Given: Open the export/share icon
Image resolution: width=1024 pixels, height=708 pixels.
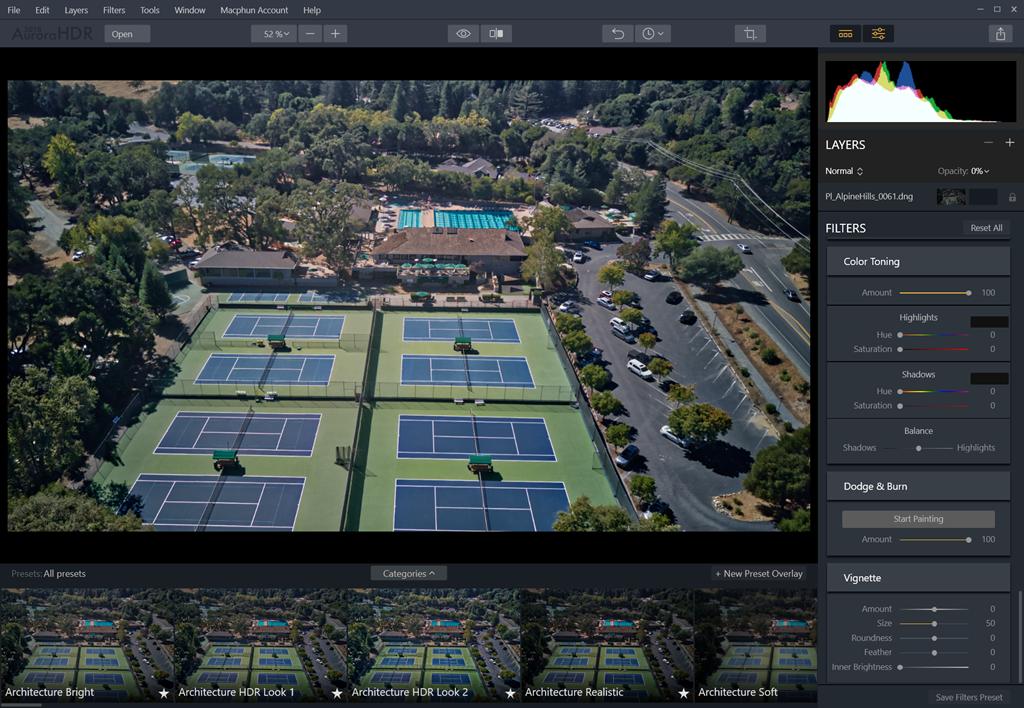Looking at the screenshot, I should pyautogui.click(x=1000, y=33).
